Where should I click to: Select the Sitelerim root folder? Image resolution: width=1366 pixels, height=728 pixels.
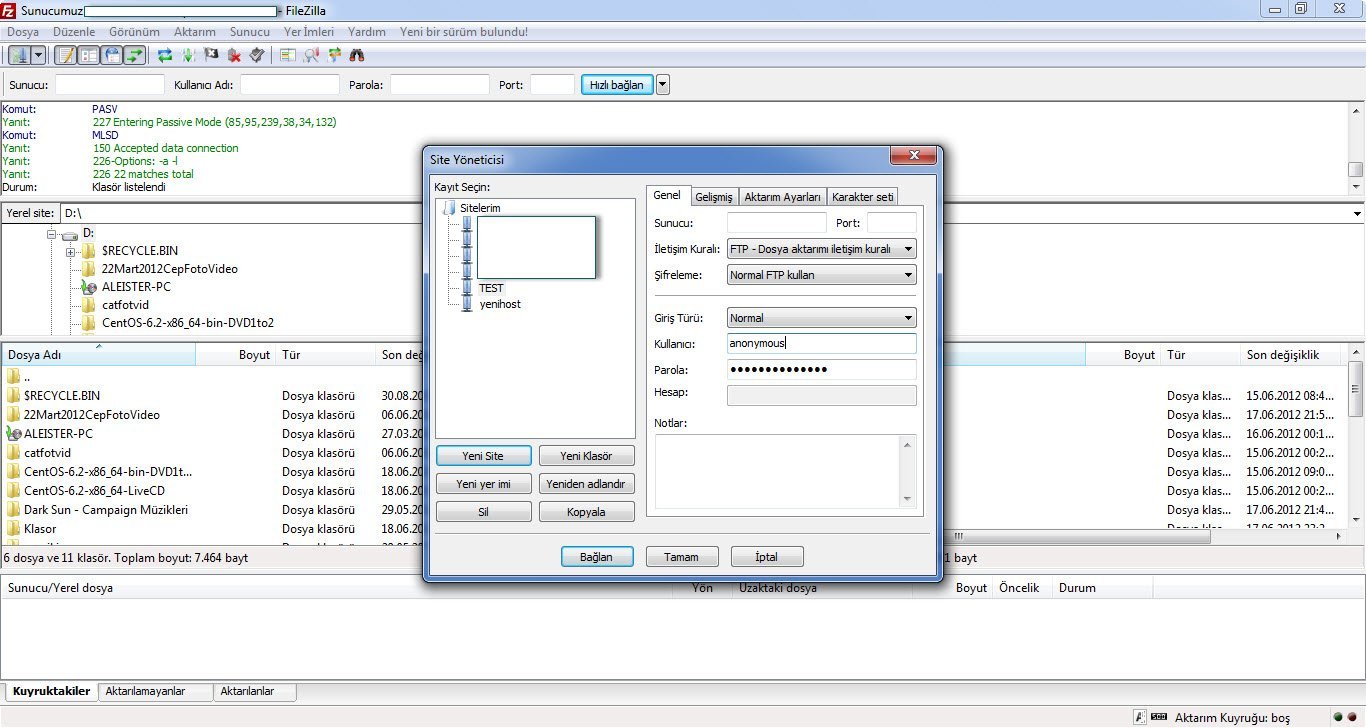click(480, 208)
